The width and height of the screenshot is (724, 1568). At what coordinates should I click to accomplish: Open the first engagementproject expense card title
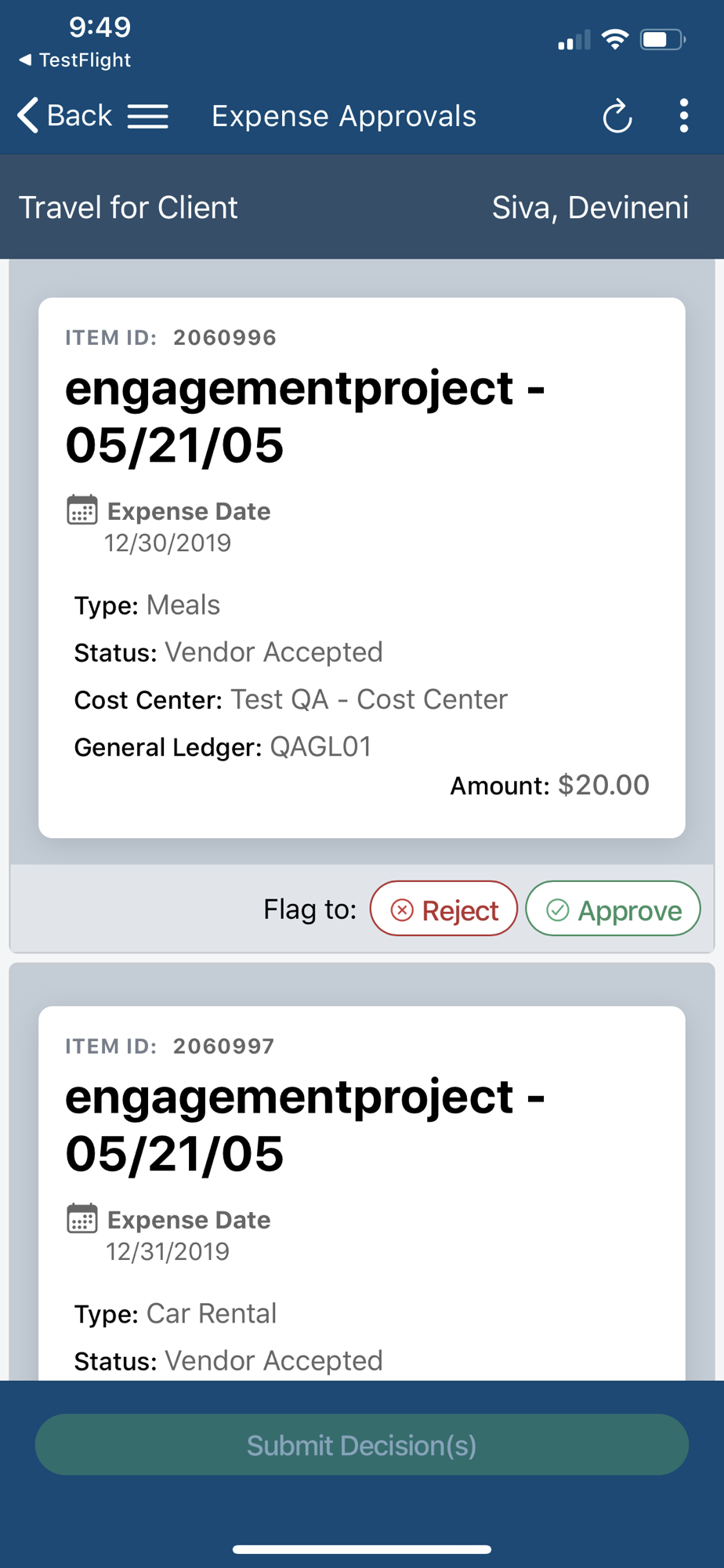tap(305, 416)
